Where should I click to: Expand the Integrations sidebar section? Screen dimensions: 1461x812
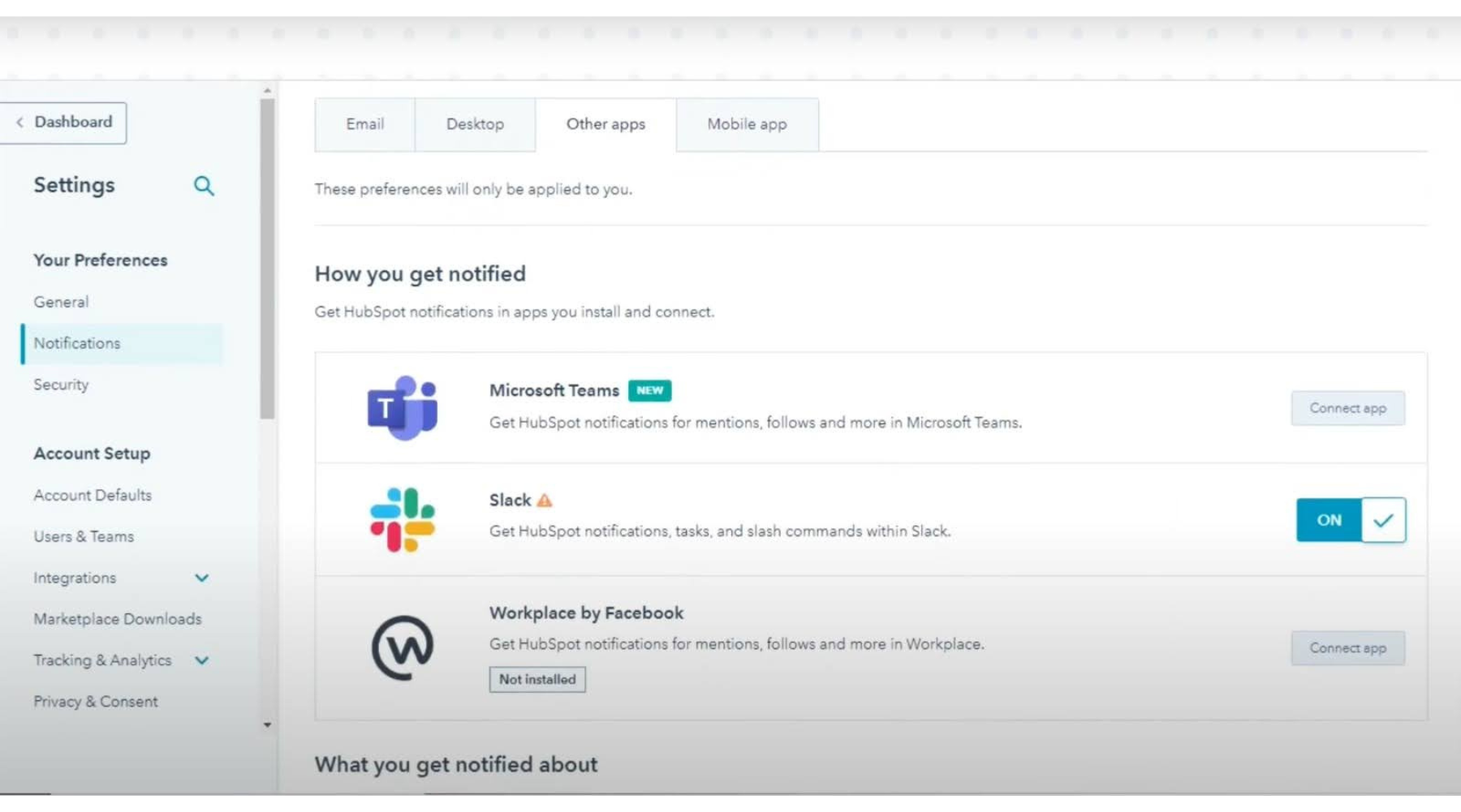[202, 578]
